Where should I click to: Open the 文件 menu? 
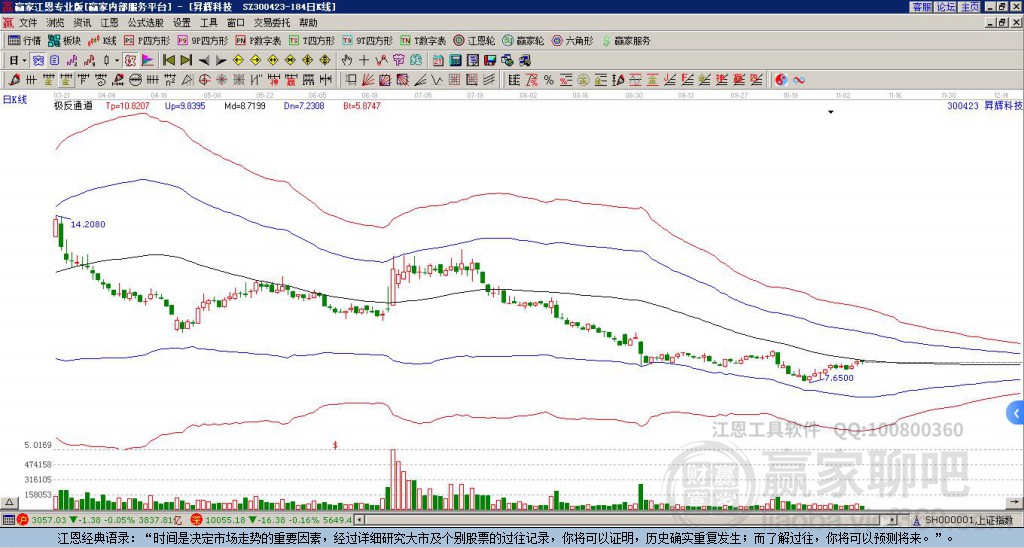27,23
